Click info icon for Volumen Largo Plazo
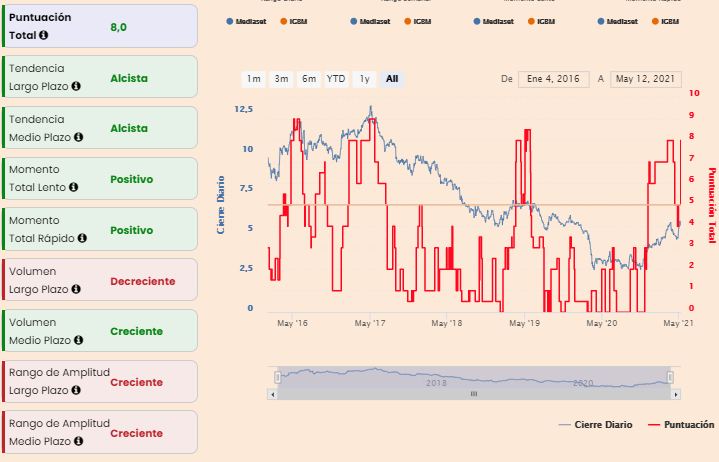 click(x=76, y=289)
